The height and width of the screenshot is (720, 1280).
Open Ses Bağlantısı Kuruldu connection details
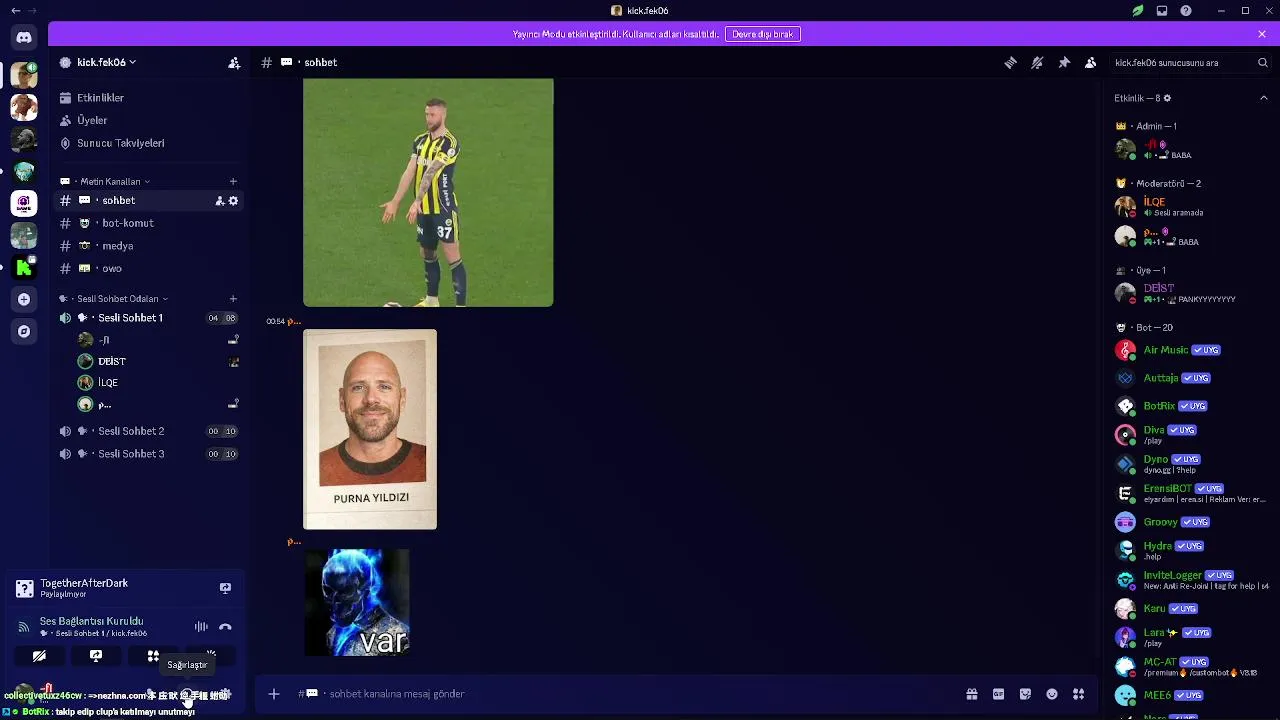(92, 621)
